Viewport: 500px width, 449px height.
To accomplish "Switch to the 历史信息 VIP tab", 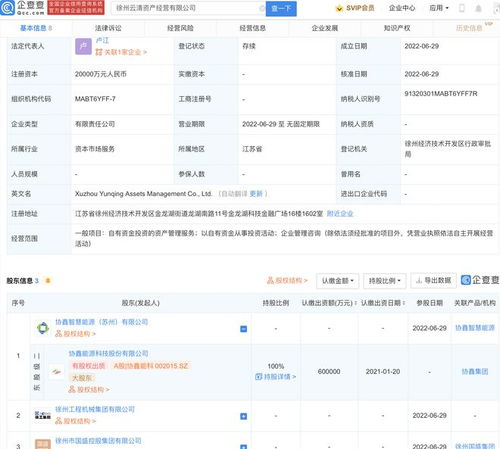I will coord(469,28).
